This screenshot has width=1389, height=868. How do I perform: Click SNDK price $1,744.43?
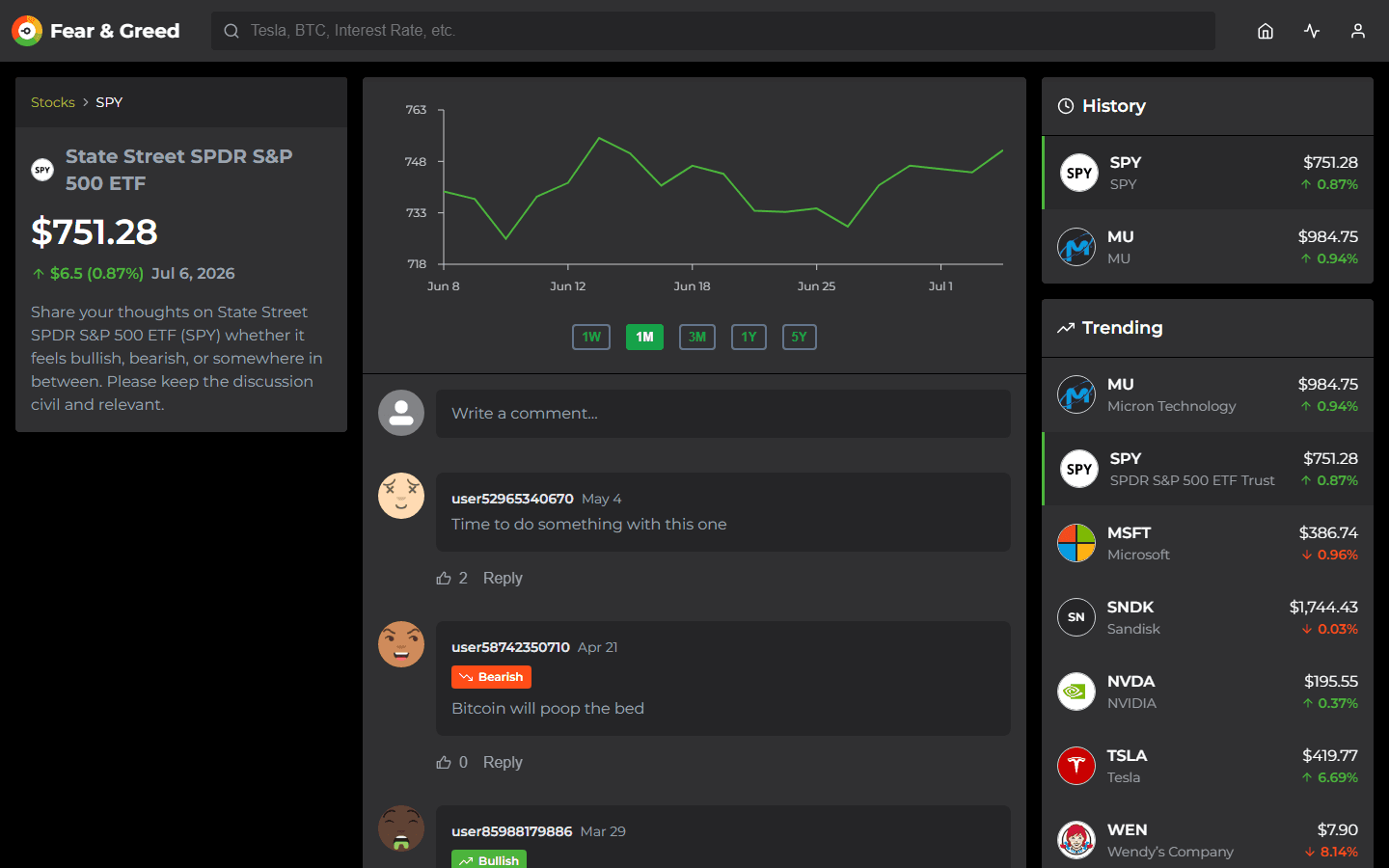[1323, 607]
